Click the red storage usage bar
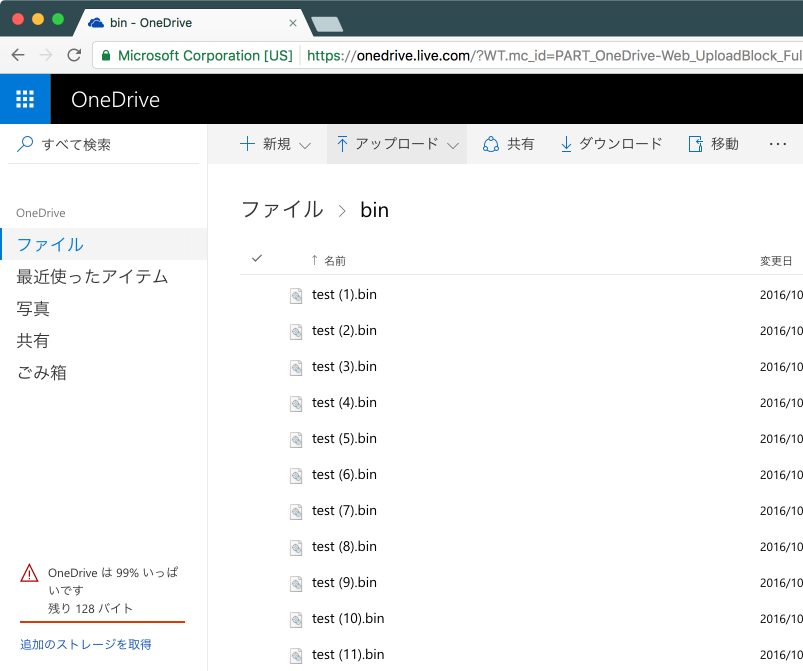This screenshot has width=803, height=671. (102, 622)
